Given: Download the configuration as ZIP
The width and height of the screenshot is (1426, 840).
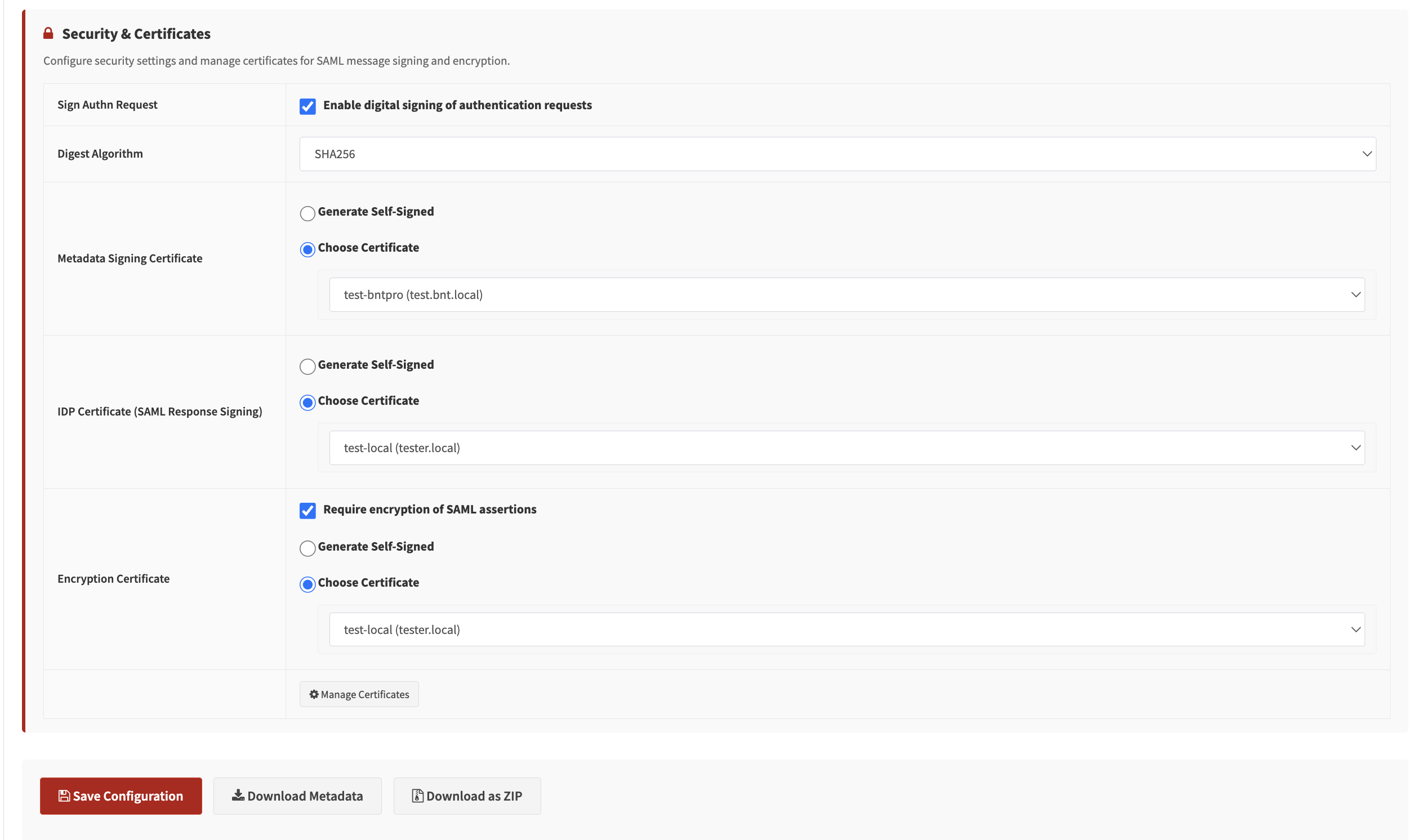Looking at the screenshot, I should tap(467, 796).
